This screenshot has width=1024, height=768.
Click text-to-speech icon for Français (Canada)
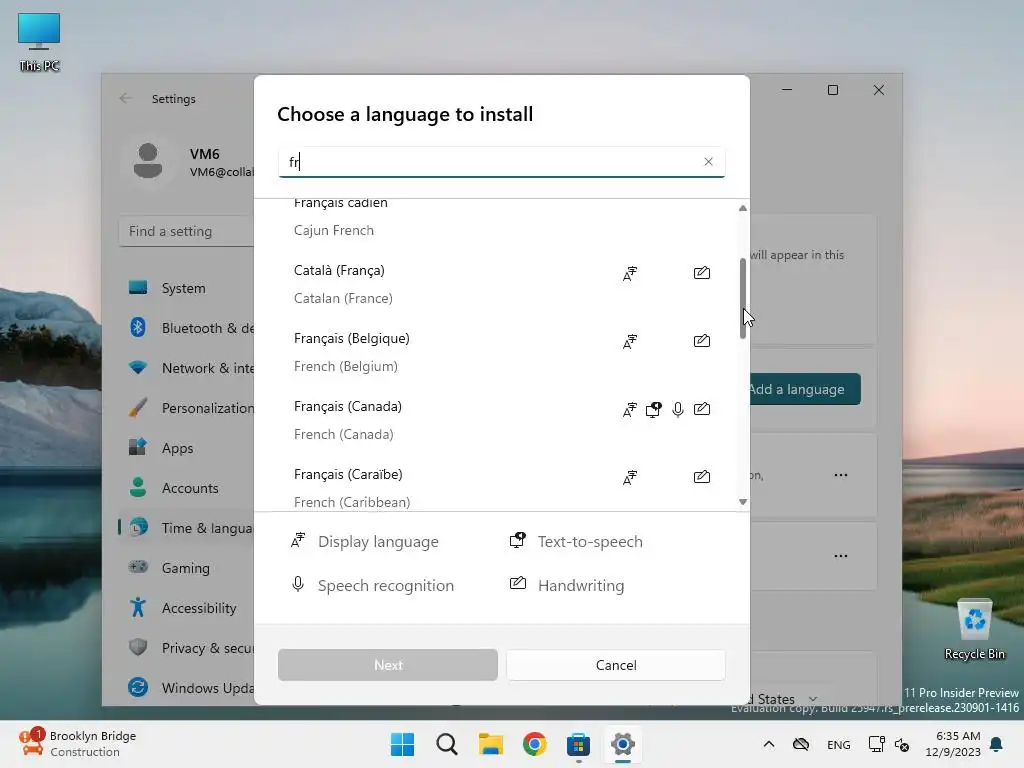(x=653, y=409)
